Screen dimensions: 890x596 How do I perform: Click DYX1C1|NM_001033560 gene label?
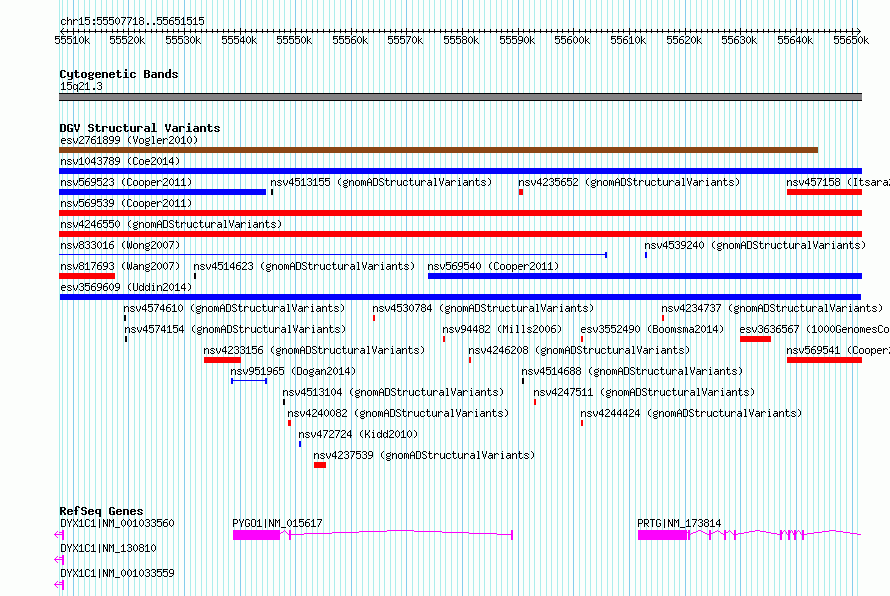click(117, 523)
